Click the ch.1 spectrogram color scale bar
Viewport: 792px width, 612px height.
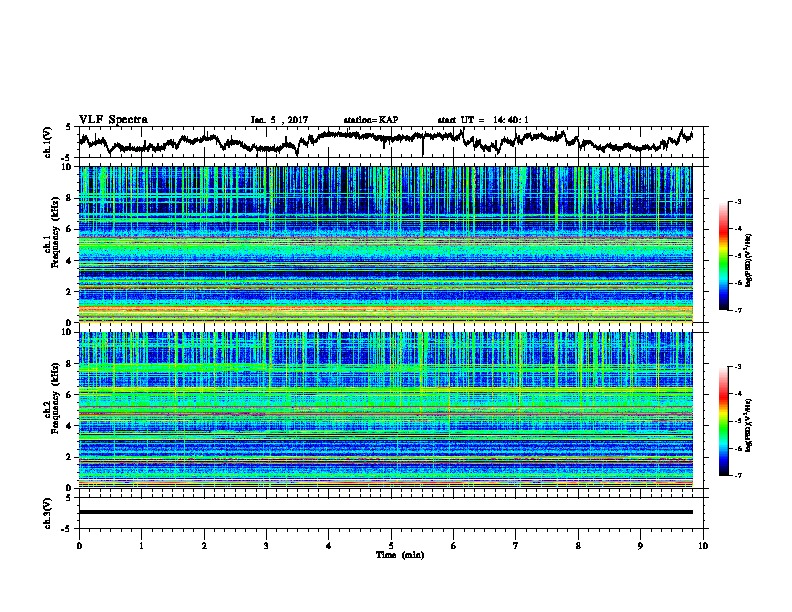tap(724, 256)
